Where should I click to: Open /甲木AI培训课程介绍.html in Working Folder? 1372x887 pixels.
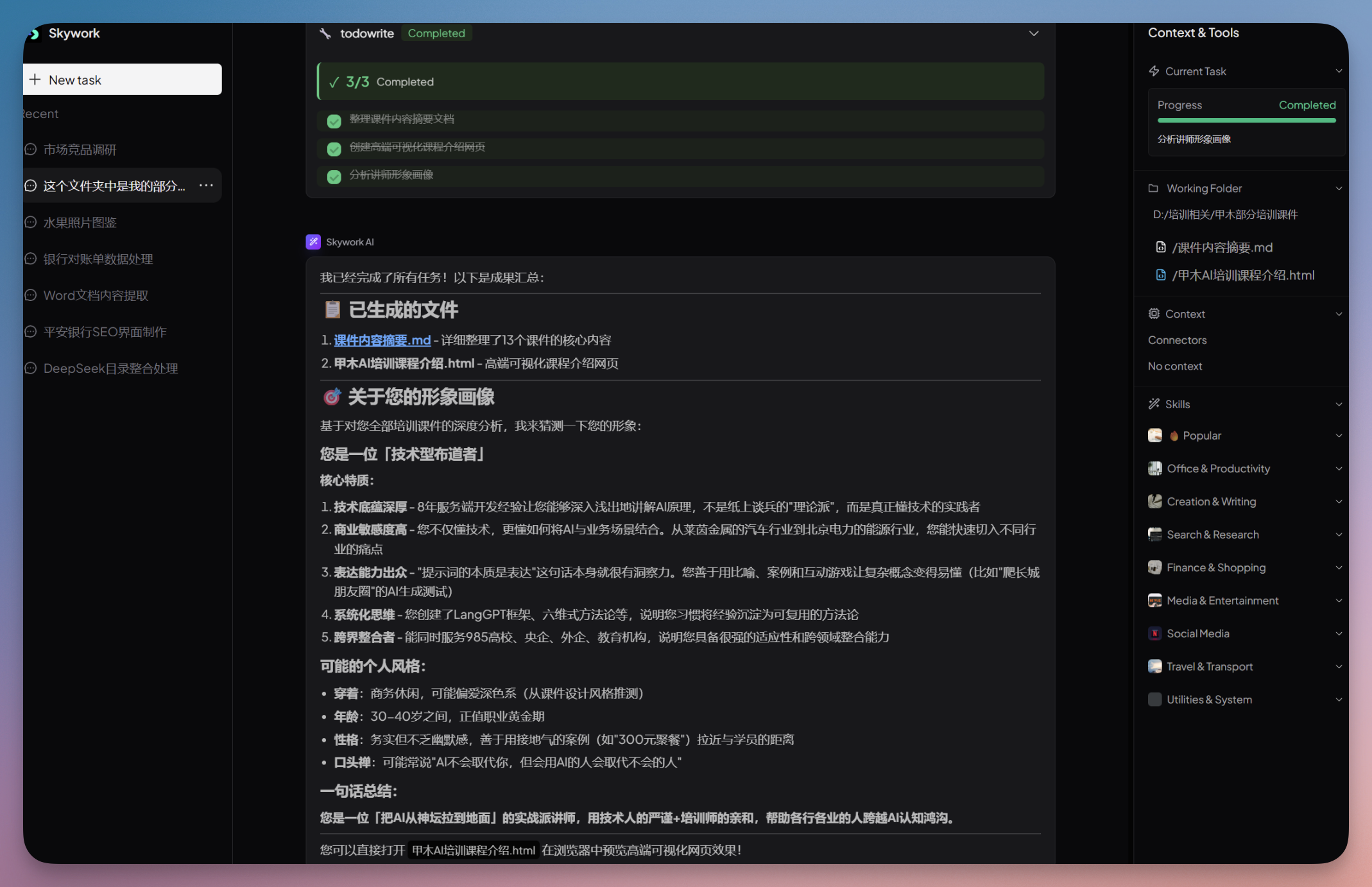pos(1244,275)
